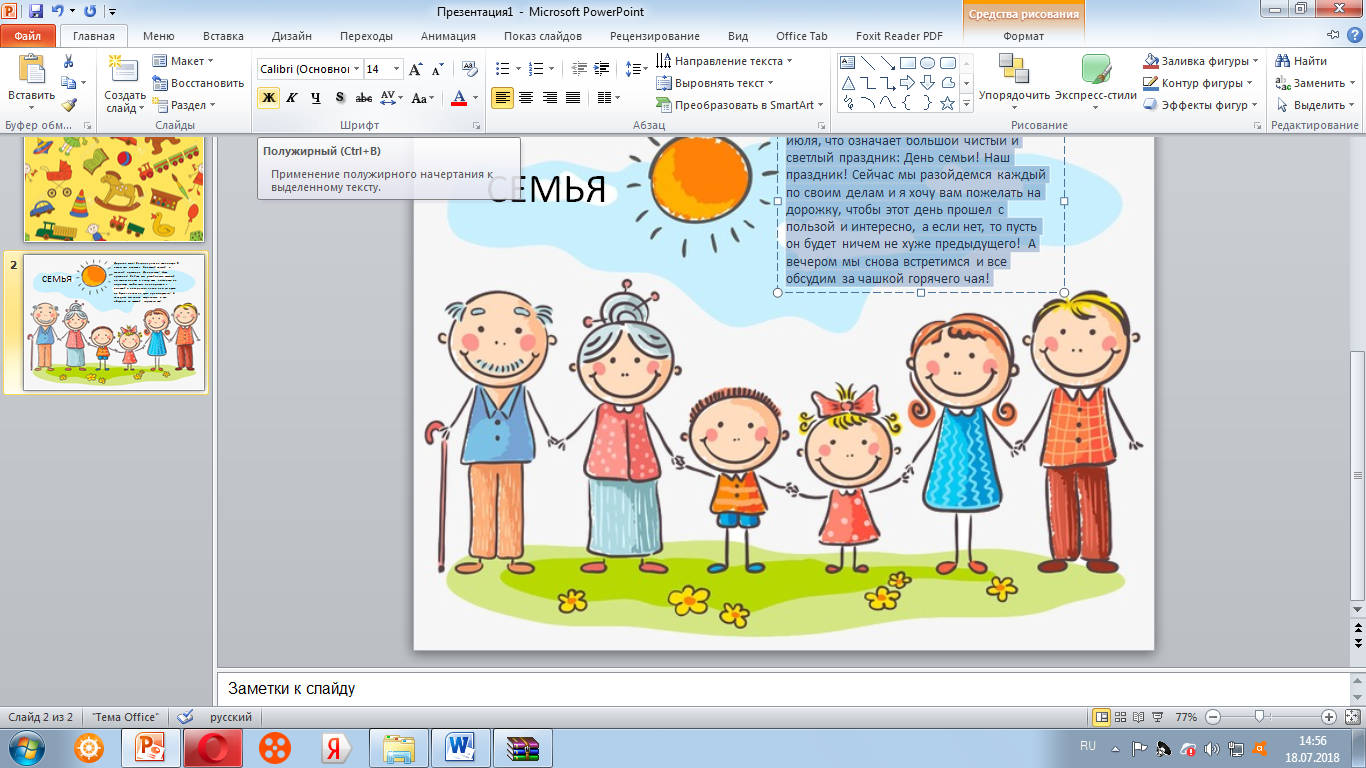This screenshot has height=768, width=1366.
Task: Clear all formatting with the eraser icon
Action: tap(470, 69)
